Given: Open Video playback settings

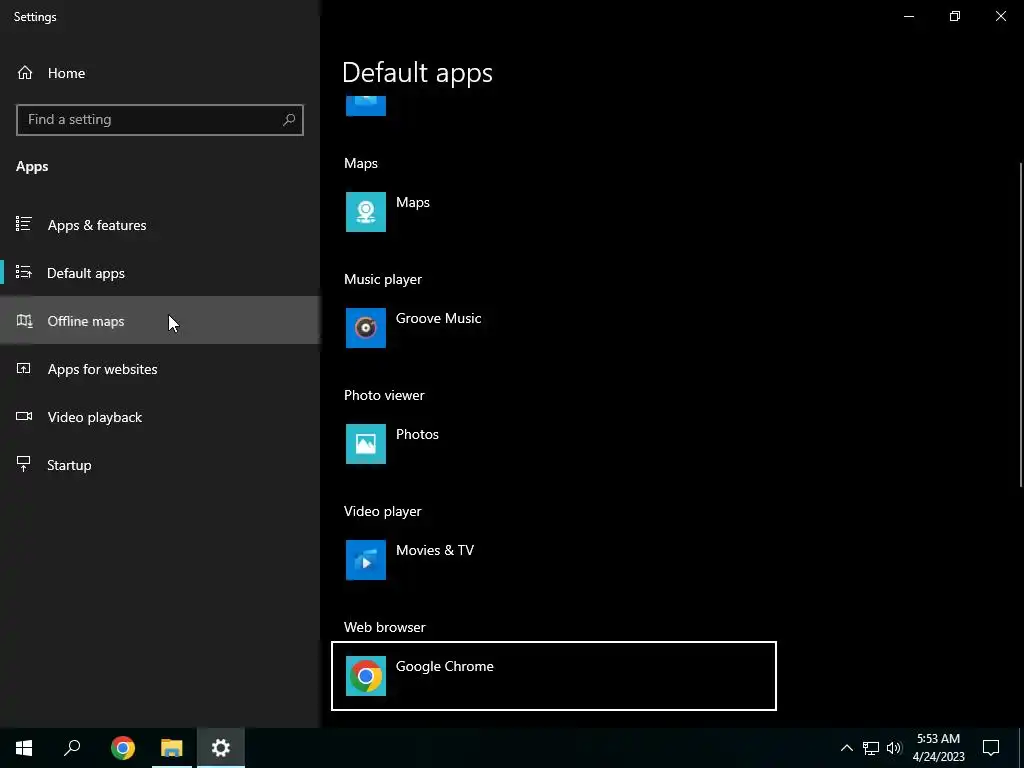Looking at the screenshot, I should (160, 417).
